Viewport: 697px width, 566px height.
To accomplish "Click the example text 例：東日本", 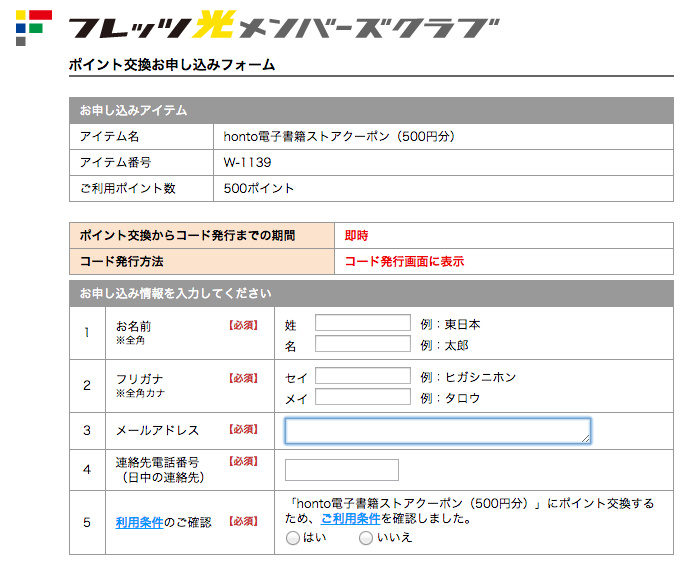I will [450, 325].
